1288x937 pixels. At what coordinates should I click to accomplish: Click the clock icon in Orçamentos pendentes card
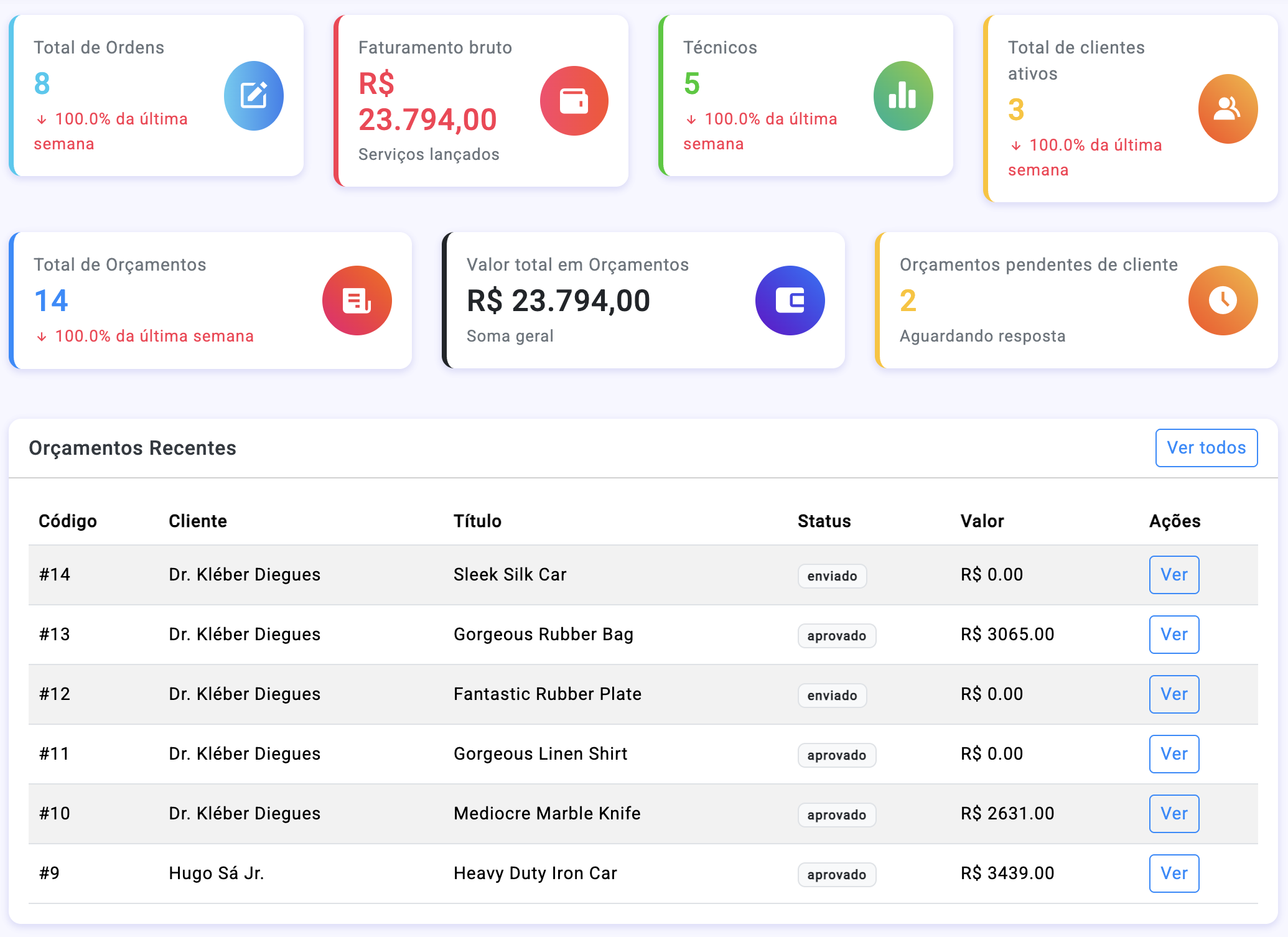tap(1223, 301)
